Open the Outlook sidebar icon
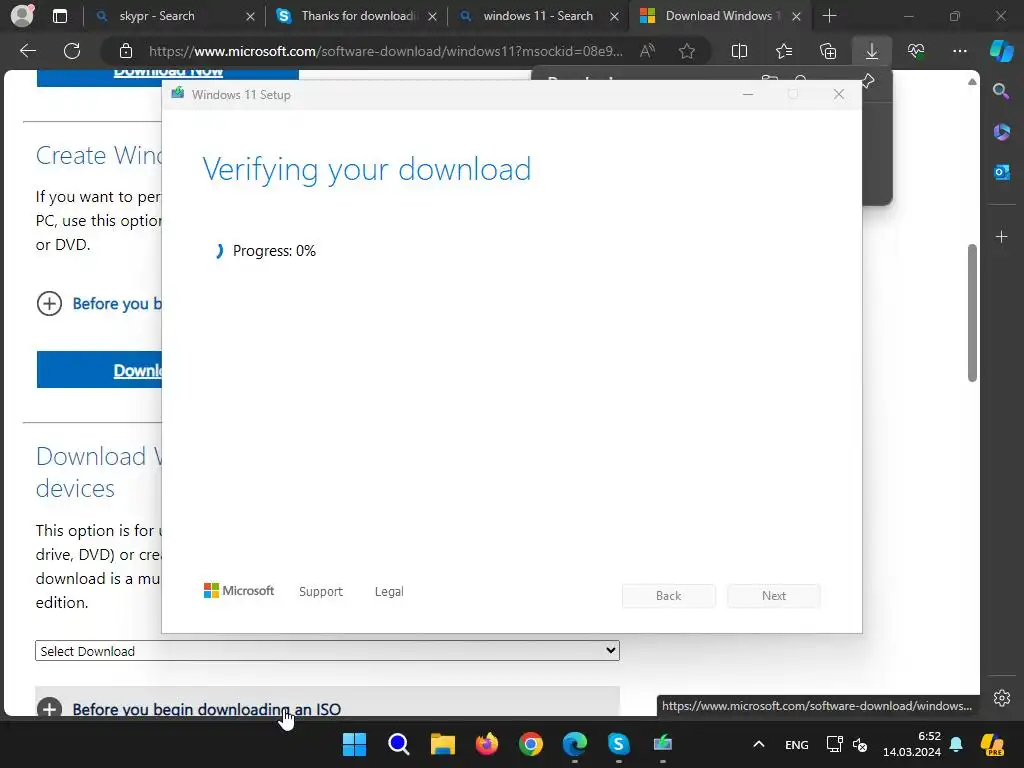 (1001, 172)
